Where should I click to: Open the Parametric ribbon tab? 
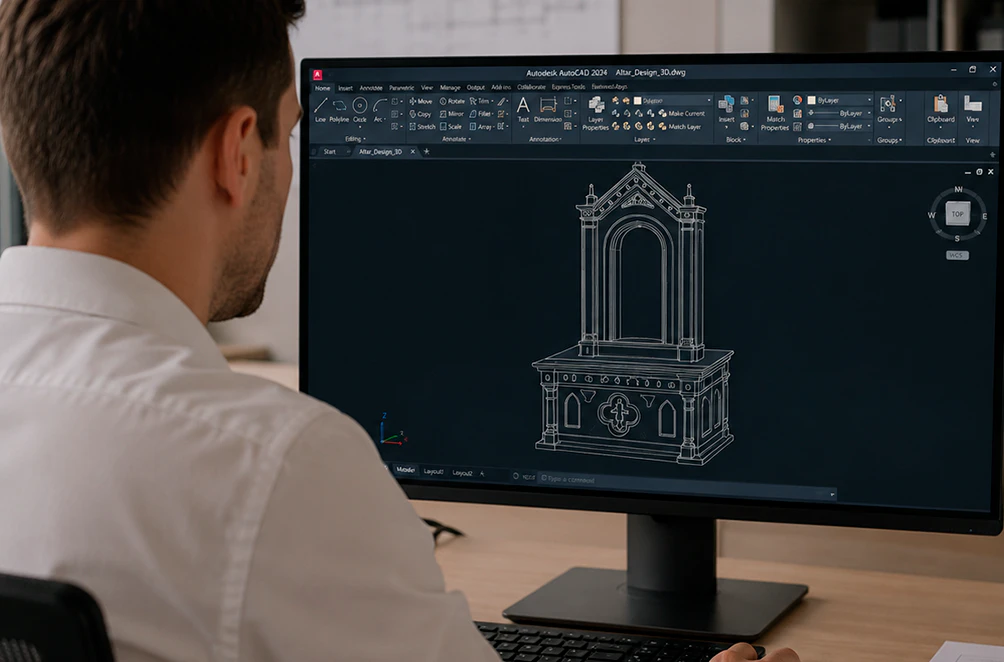(x=401, y=88)
